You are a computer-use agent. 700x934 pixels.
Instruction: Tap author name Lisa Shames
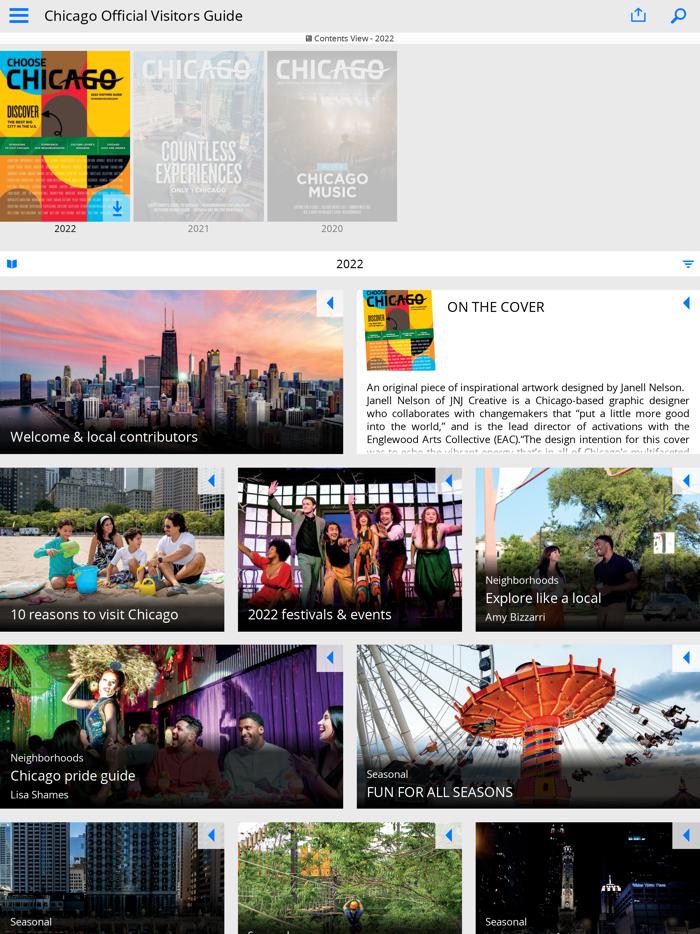pyautogui.click(x=39, y=795)
